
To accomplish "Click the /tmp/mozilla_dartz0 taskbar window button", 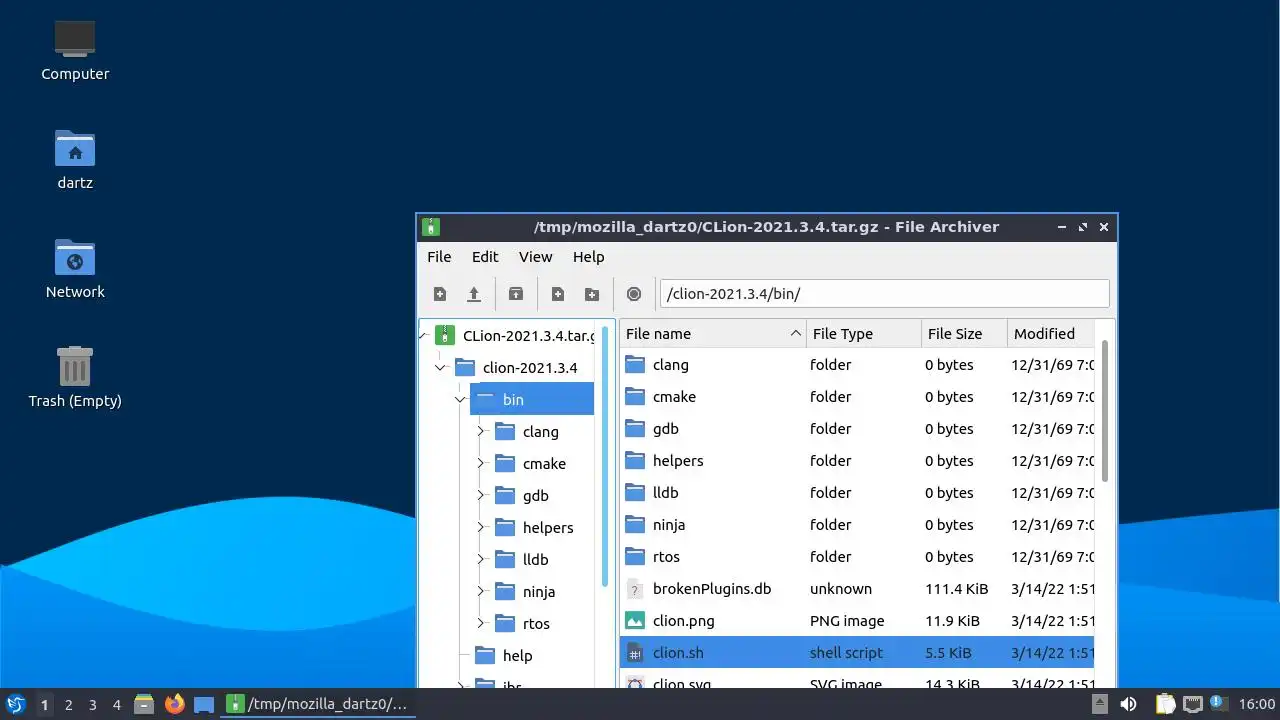I will [x=317, y=704].
